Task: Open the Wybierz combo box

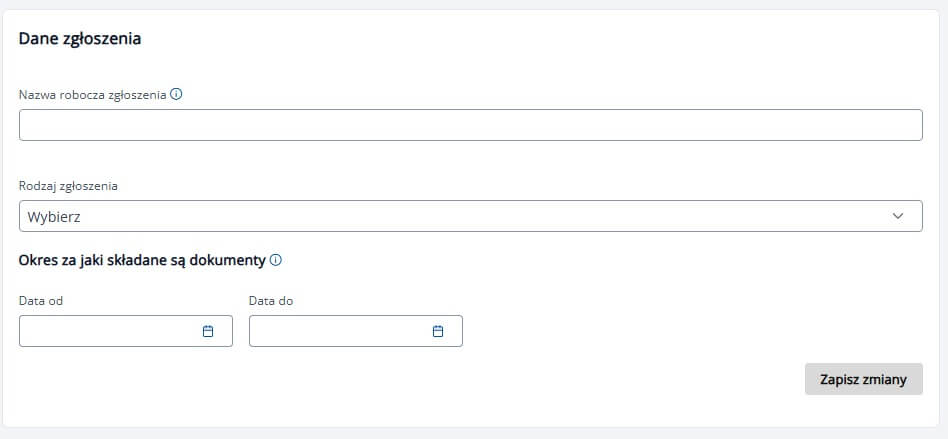Action: tap(470, 216)
